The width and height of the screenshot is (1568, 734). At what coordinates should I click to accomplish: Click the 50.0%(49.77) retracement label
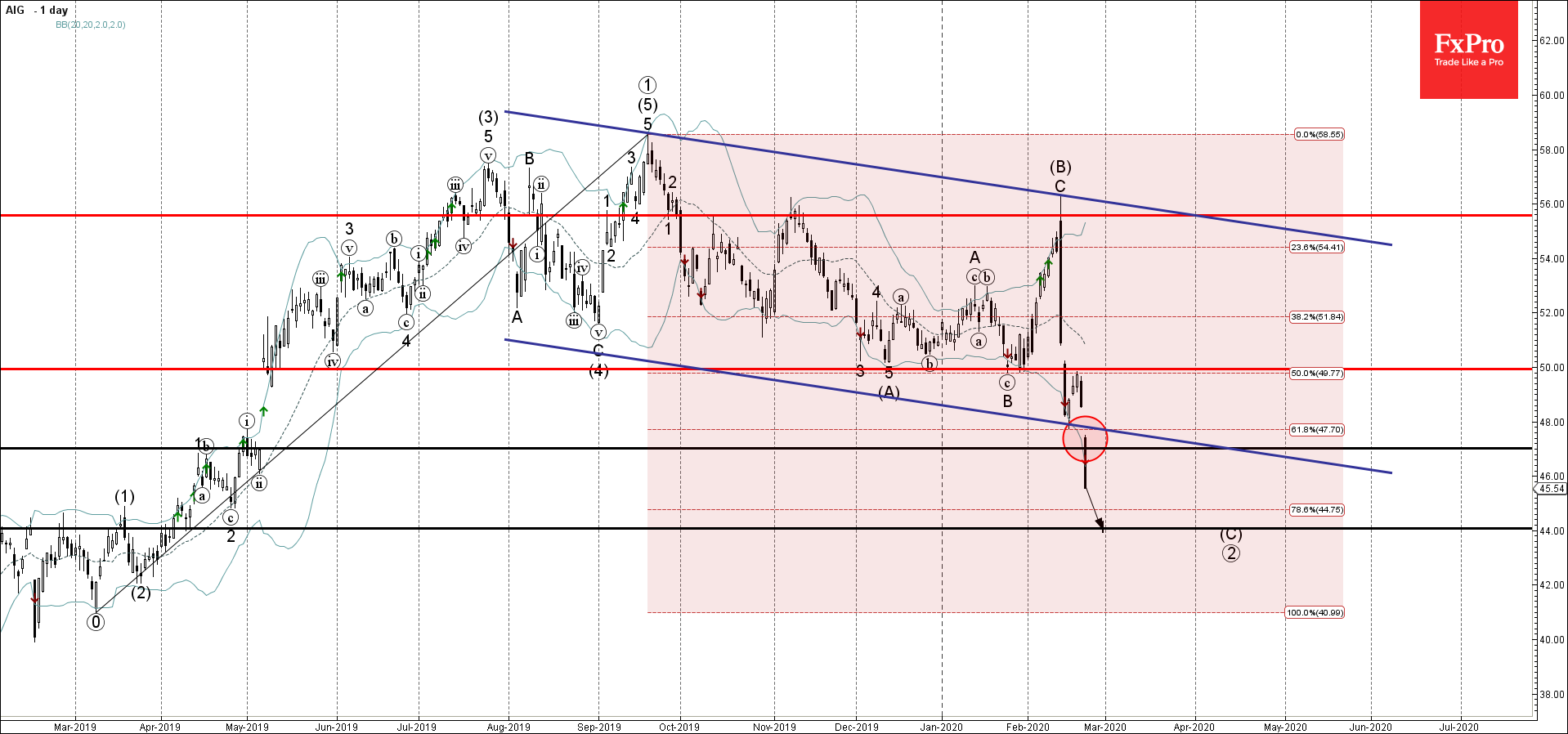coord(1316,373)
